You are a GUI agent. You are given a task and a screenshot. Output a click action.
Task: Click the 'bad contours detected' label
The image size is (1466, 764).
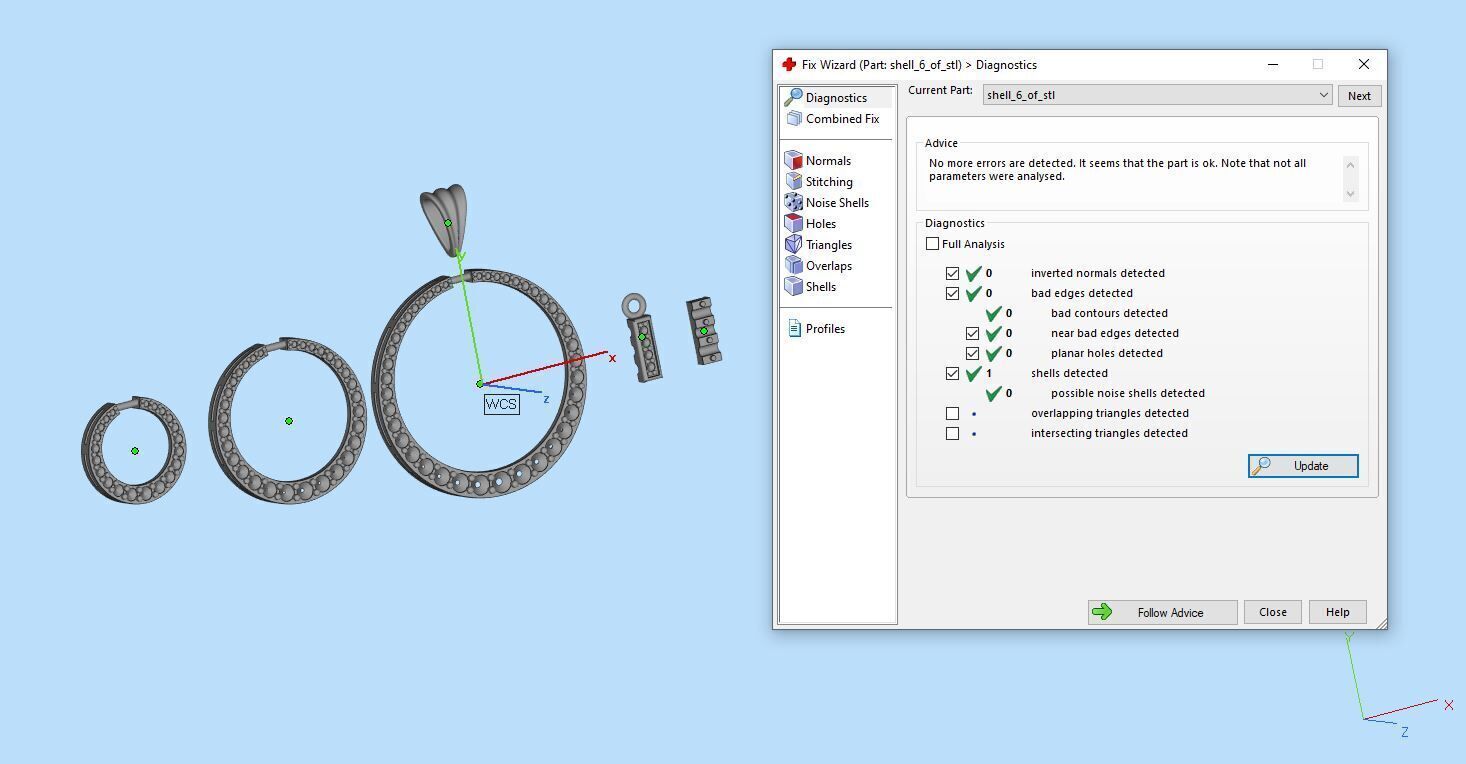click(1109, 313)
